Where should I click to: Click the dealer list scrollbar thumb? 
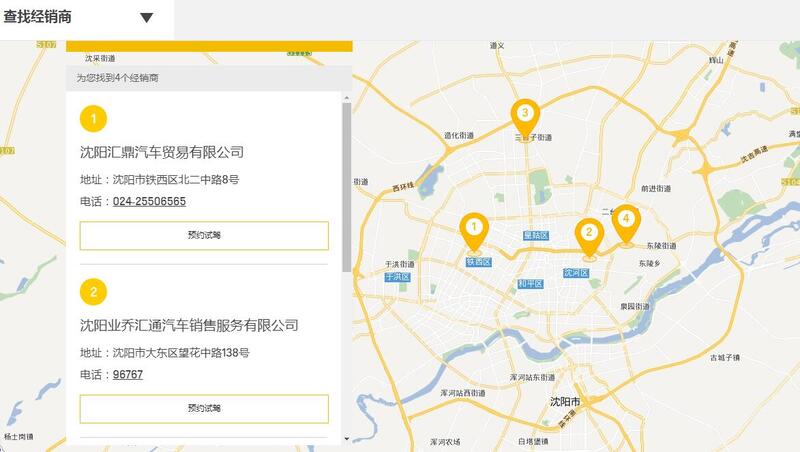tap(347, 187)
